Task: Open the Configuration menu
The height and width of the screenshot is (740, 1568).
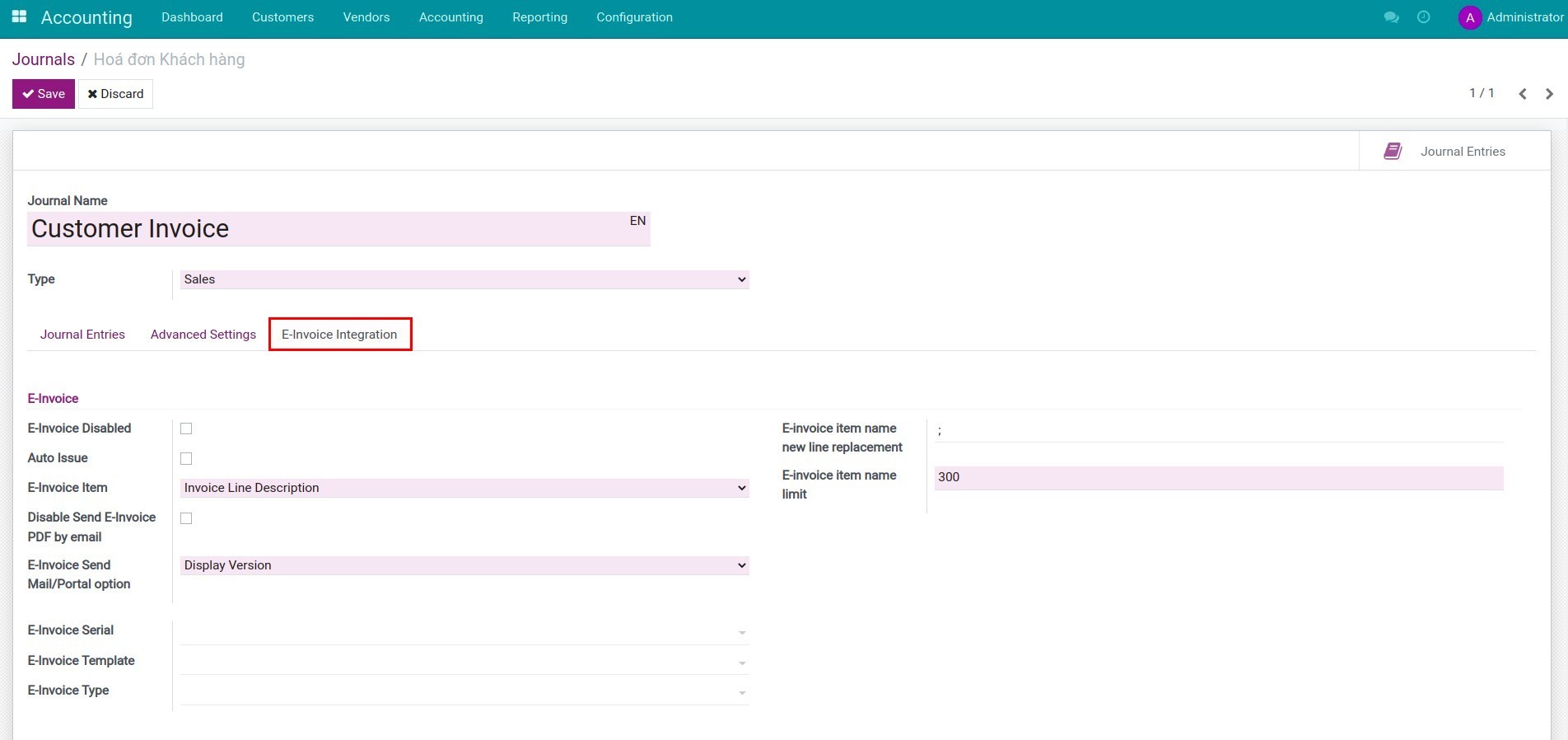Action: [634, 17]
